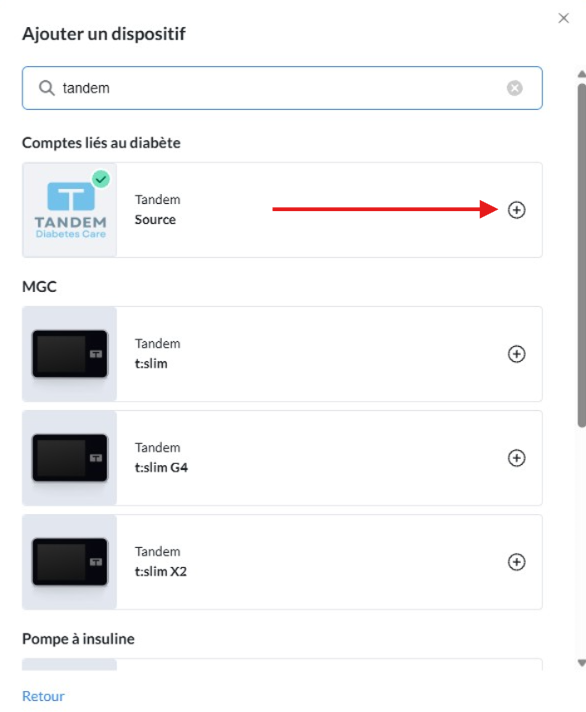The image size is (586, 712).
Task: Clear the tandem search text
Action: tap(514, 88)
